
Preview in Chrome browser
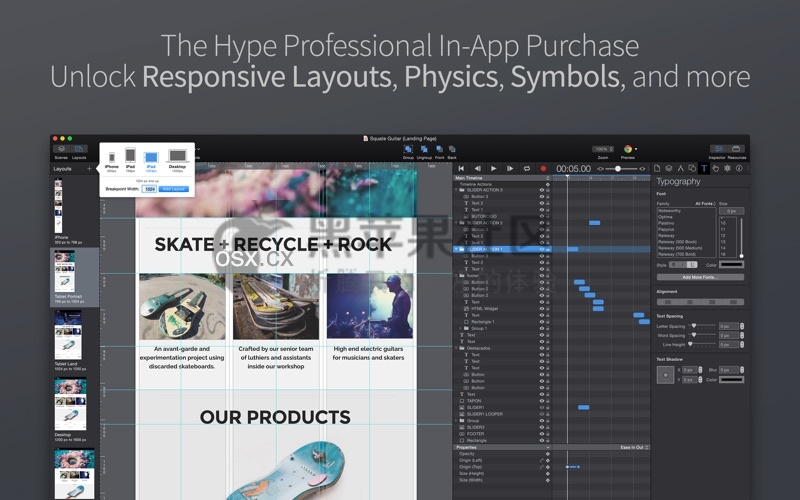[x=628, y=149]
